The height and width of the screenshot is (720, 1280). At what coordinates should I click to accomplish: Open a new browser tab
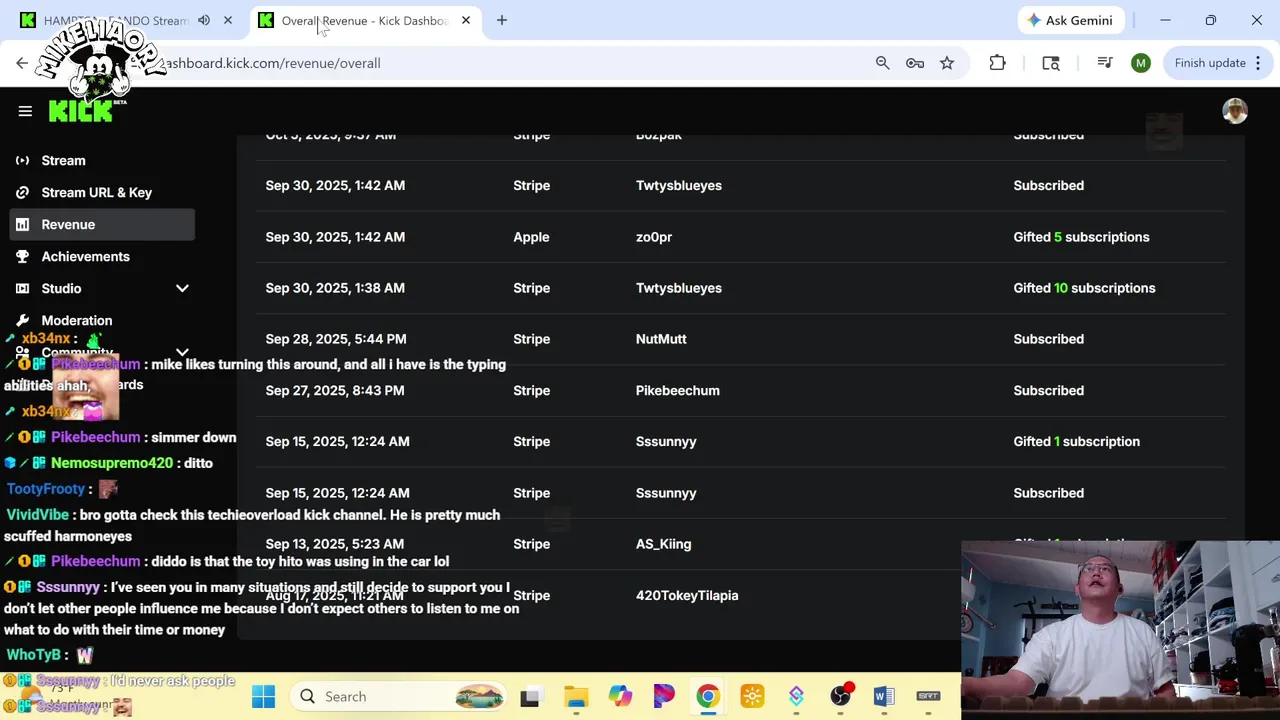[502, 20]
